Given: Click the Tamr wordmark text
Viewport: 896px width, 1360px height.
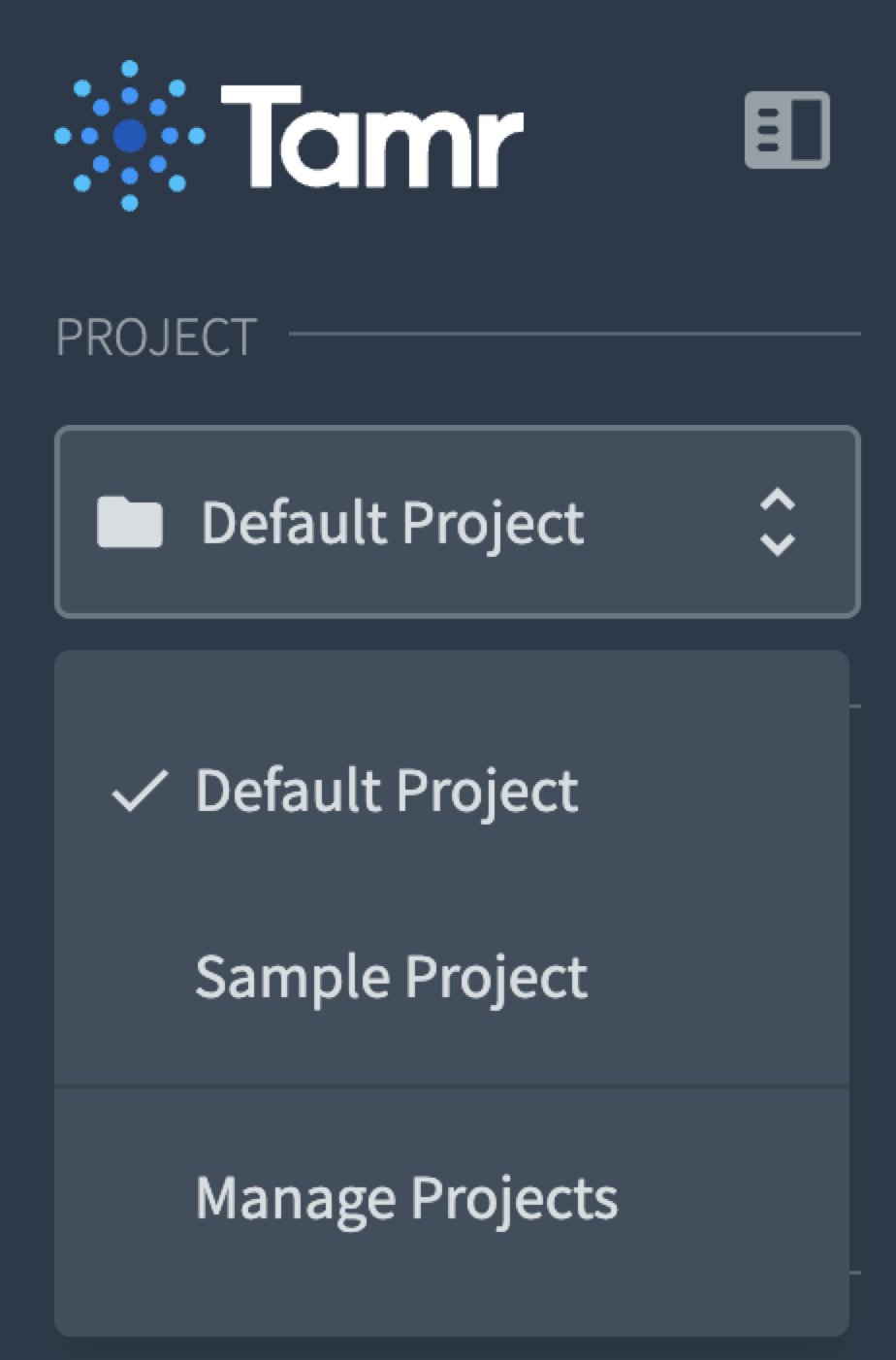Looking at the screenshot, I should coord(373,136).
